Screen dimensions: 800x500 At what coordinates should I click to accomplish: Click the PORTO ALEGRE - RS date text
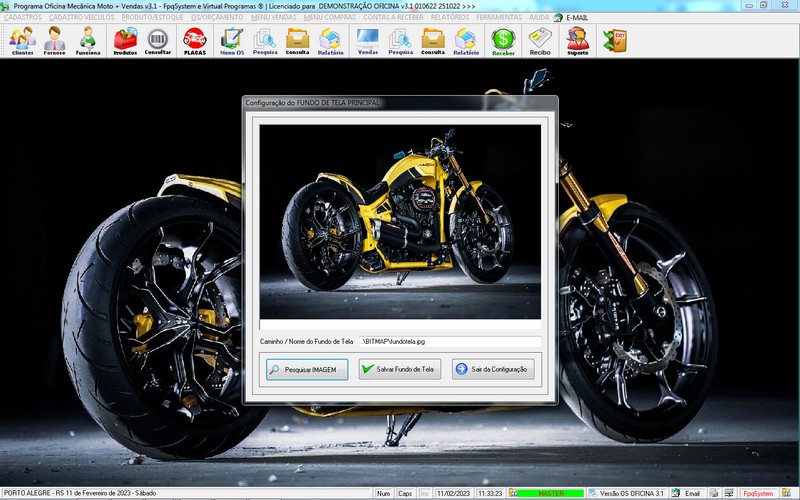pyautogui.click(x=80, y=493)
